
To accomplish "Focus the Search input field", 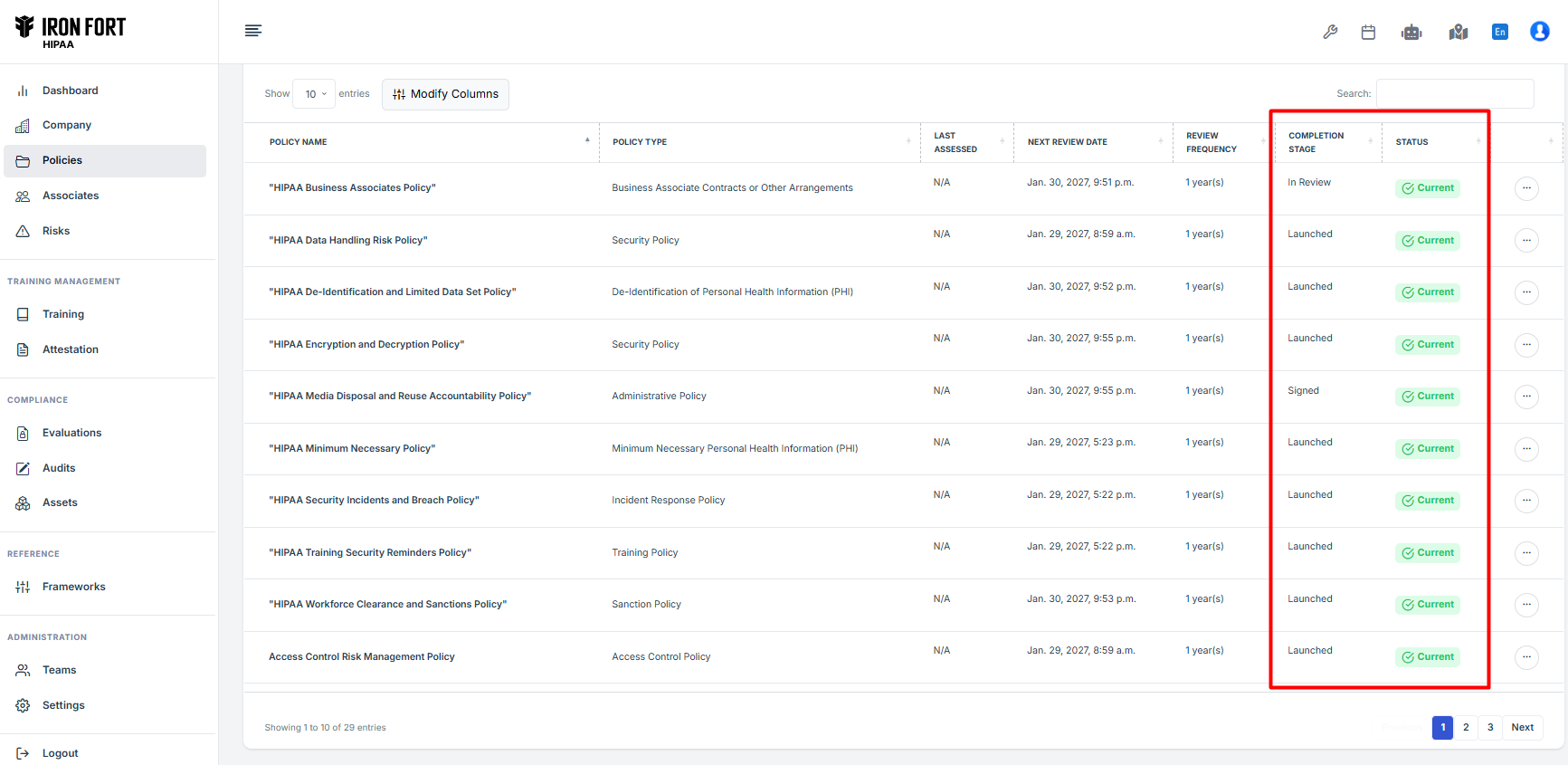I will click(1454, 93).
